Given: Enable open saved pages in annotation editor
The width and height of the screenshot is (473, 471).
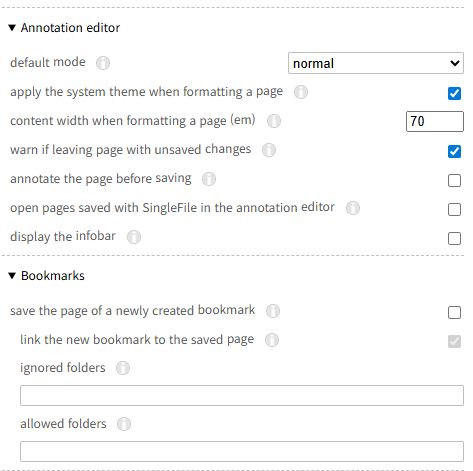Looking at the screenshot, I should (454, 209).
